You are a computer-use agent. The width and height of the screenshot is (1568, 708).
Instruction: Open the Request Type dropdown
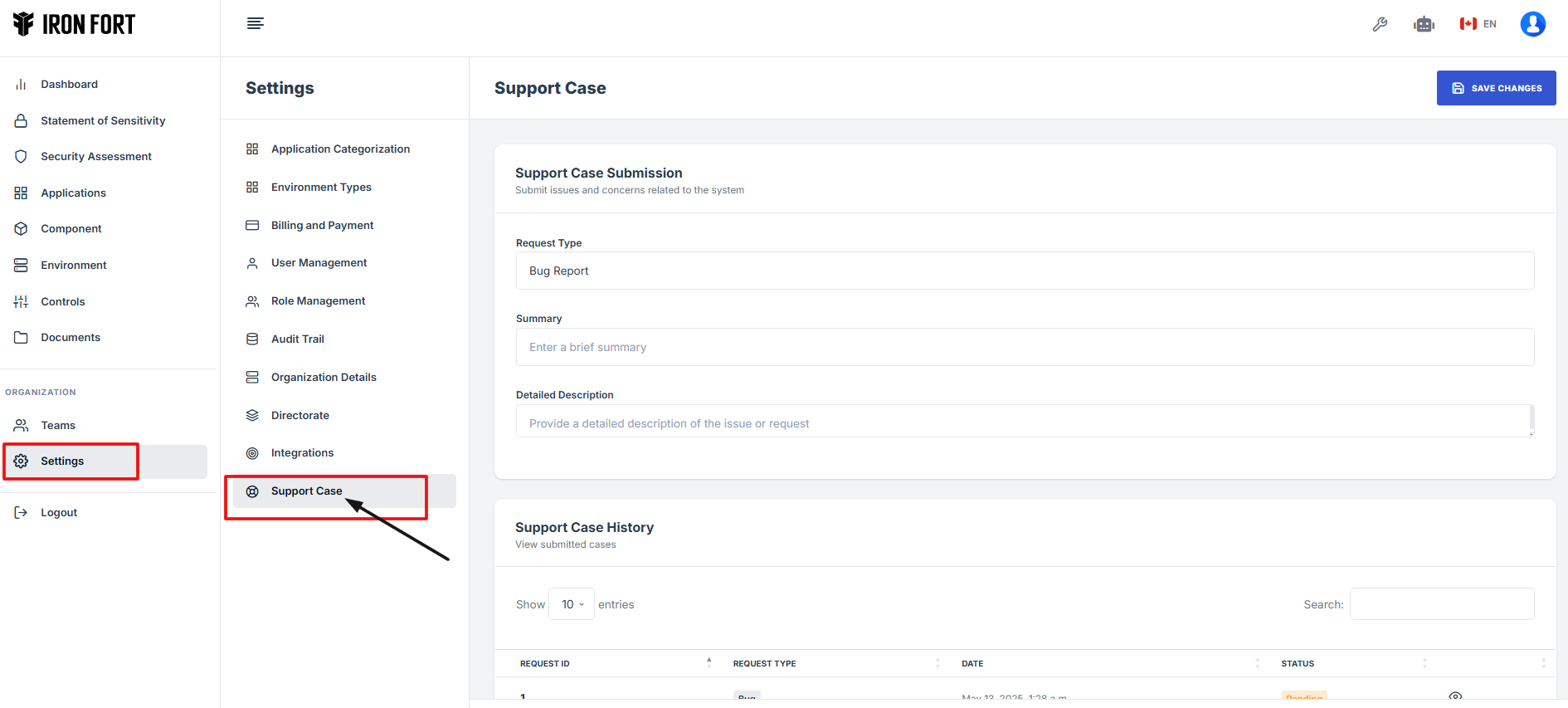1025,271
